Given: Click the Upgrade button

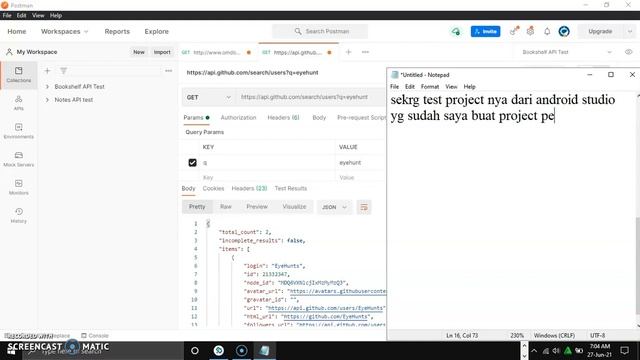Looking at the screenshot, I should [x=600, y=31].
